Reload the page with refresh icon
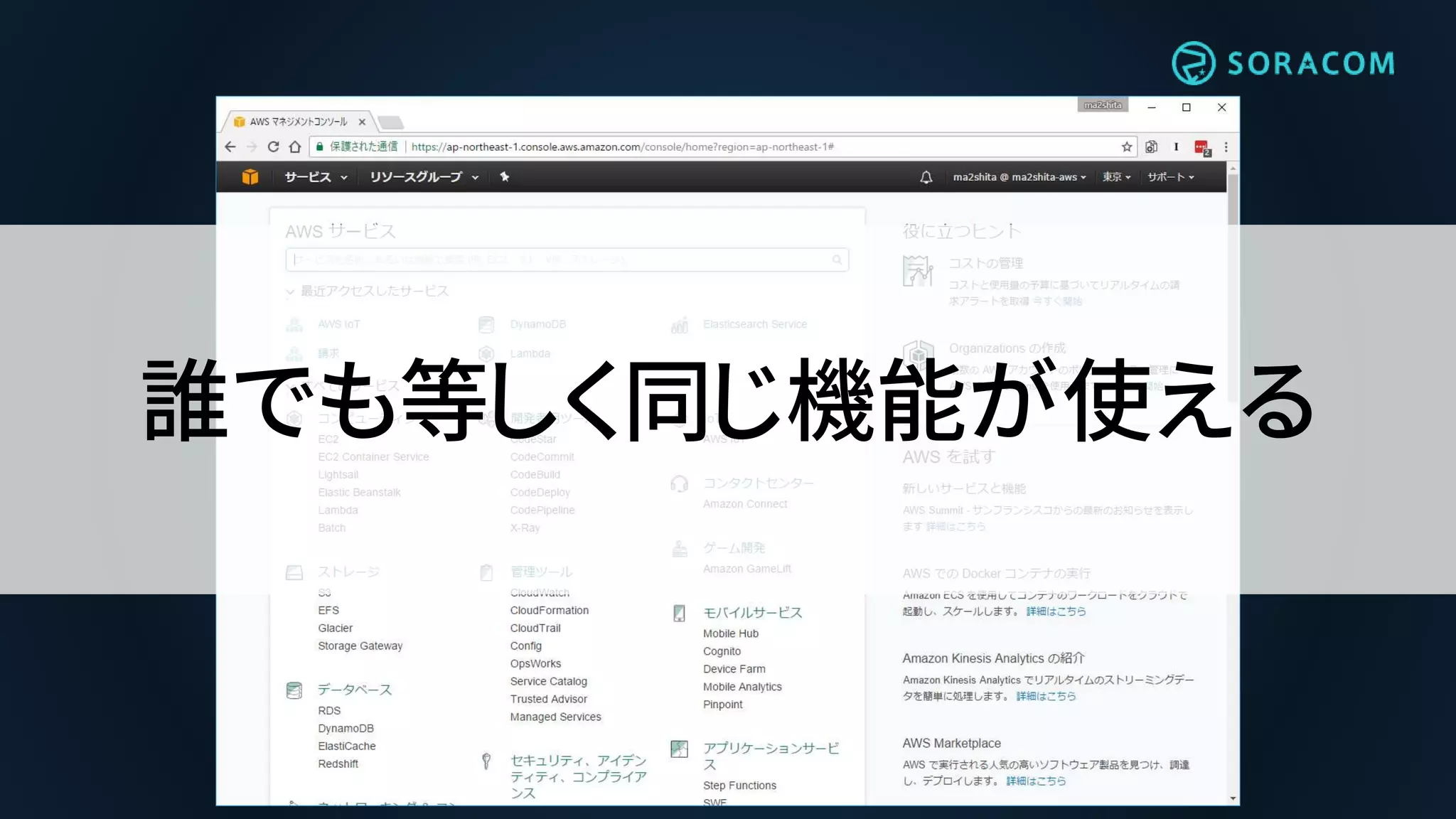 [274, 147]
